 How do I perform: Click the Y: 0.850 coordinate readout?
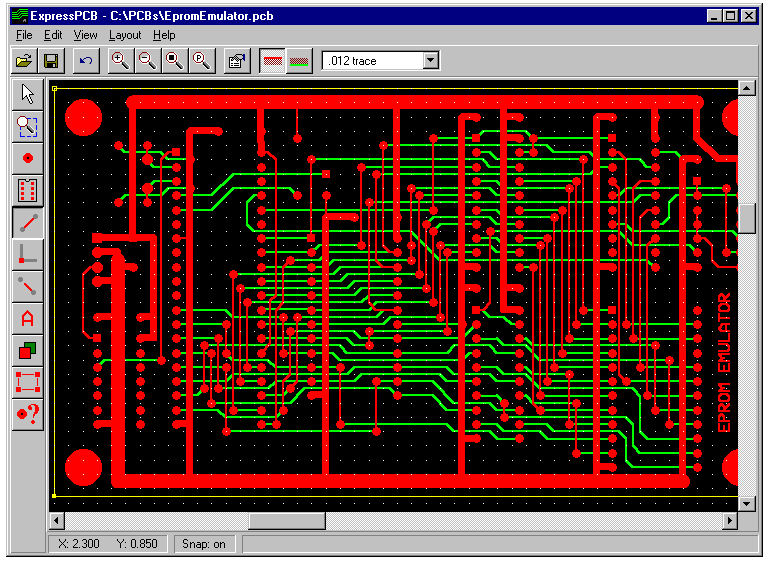(x=137, y=544)
